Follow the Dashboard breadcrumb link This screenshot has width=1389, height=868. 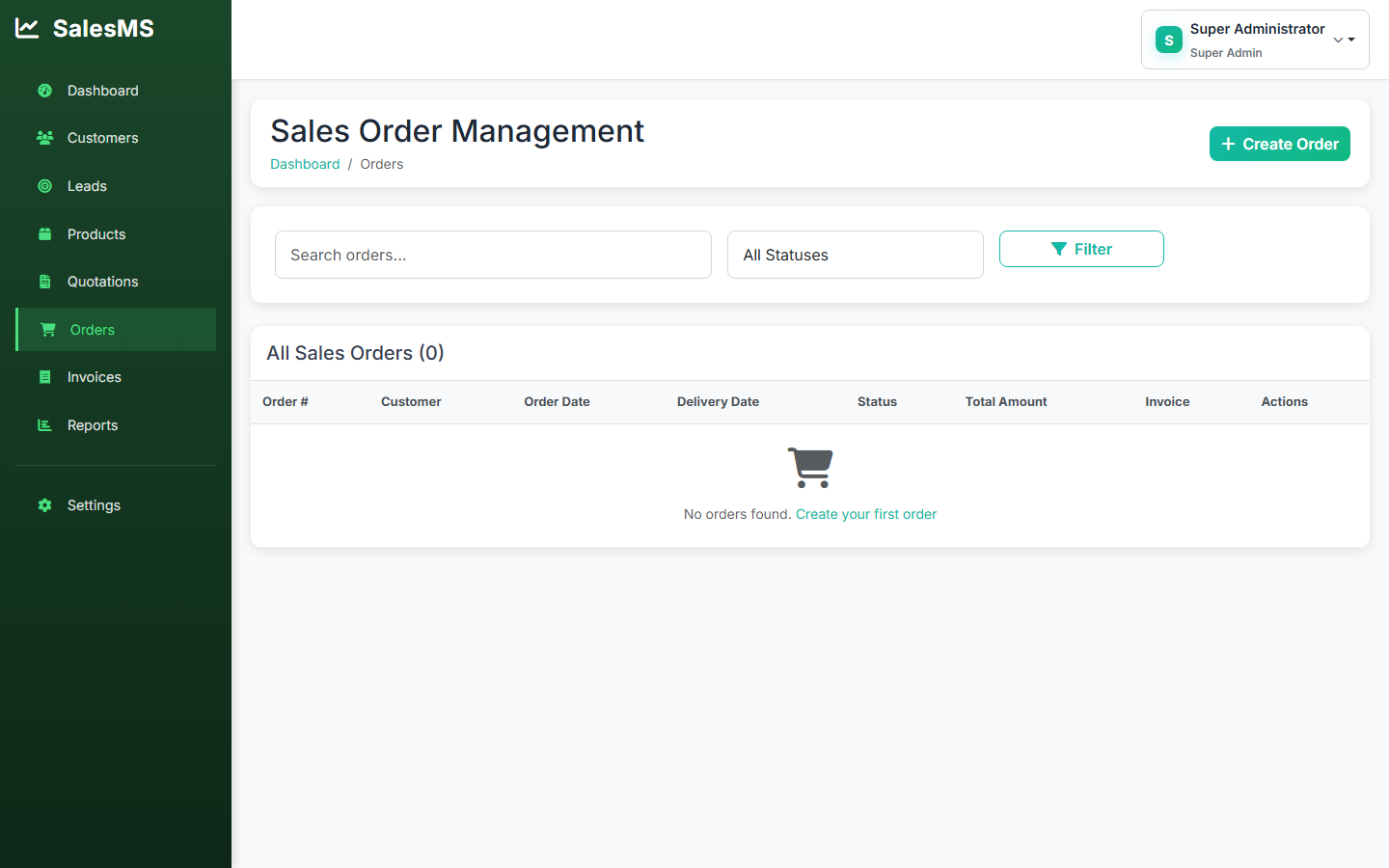(x=305, y=164)
